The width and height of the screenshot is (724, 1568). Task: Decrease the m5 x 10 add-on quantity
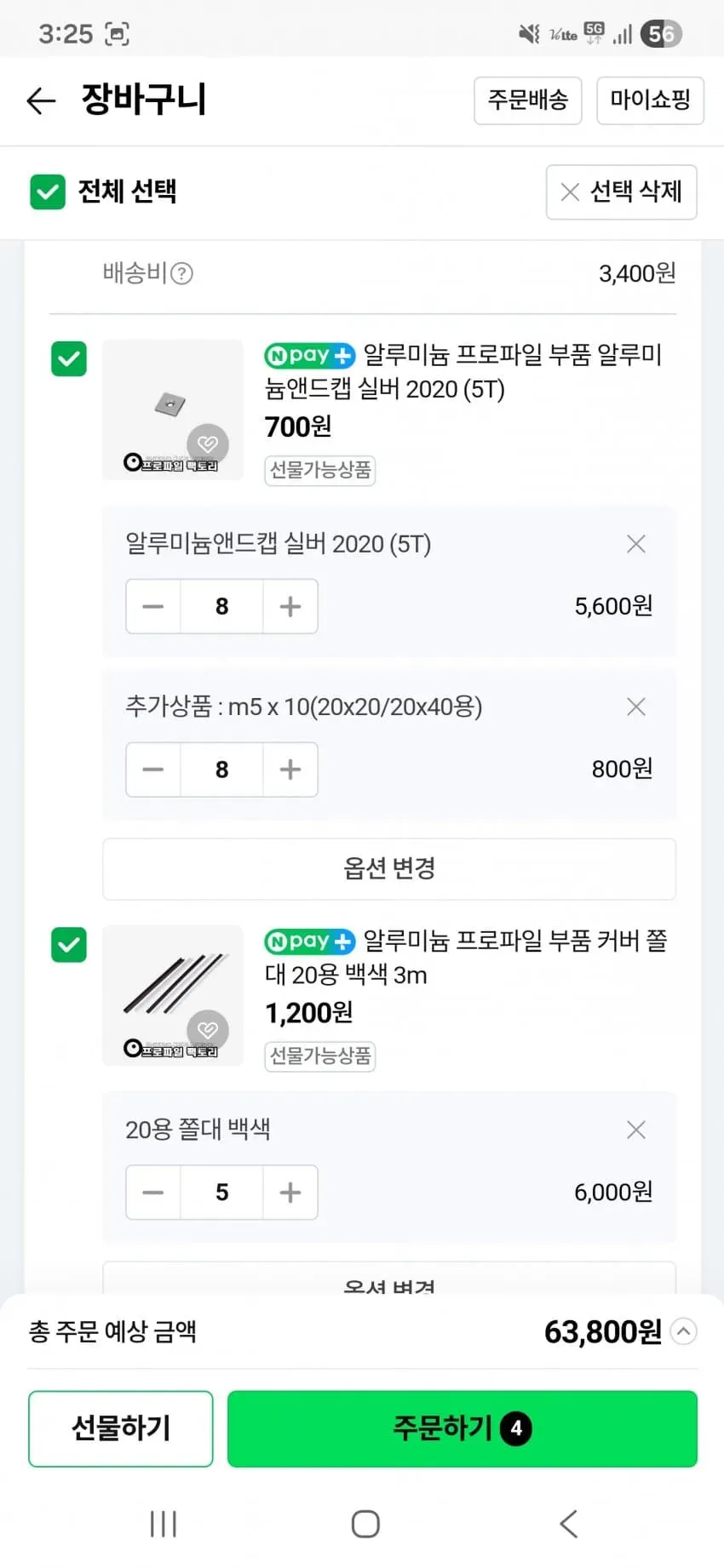click(x=153, y=770)
